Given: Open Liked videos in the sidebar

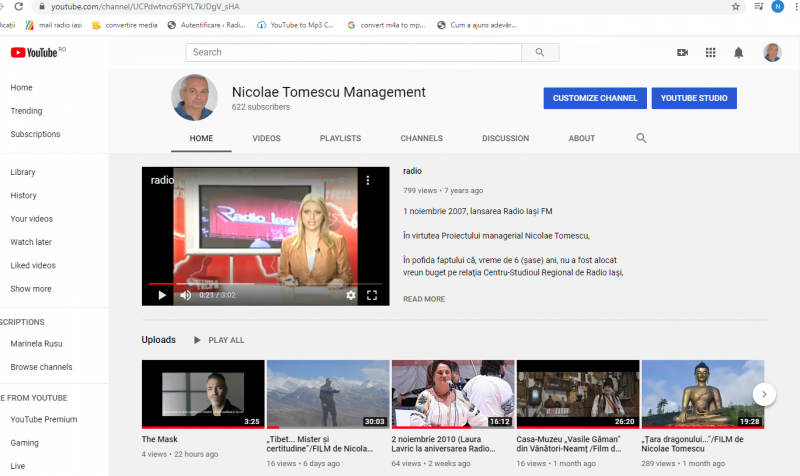Looking at the screenshot, I should pos(33,265).
